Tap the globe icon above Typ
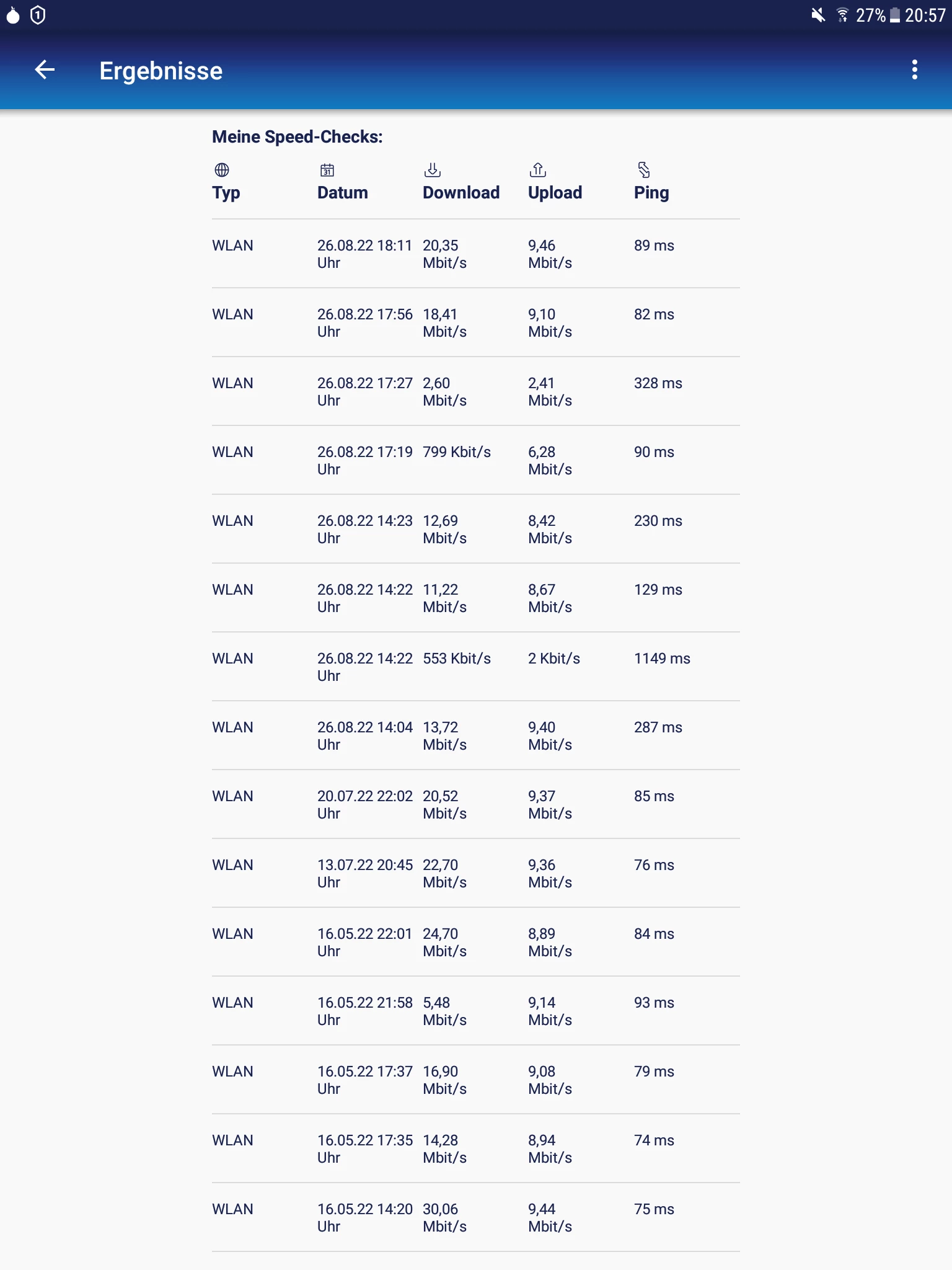The width and height of the screenshot is (952, 1270). click(x=222, y=170)
